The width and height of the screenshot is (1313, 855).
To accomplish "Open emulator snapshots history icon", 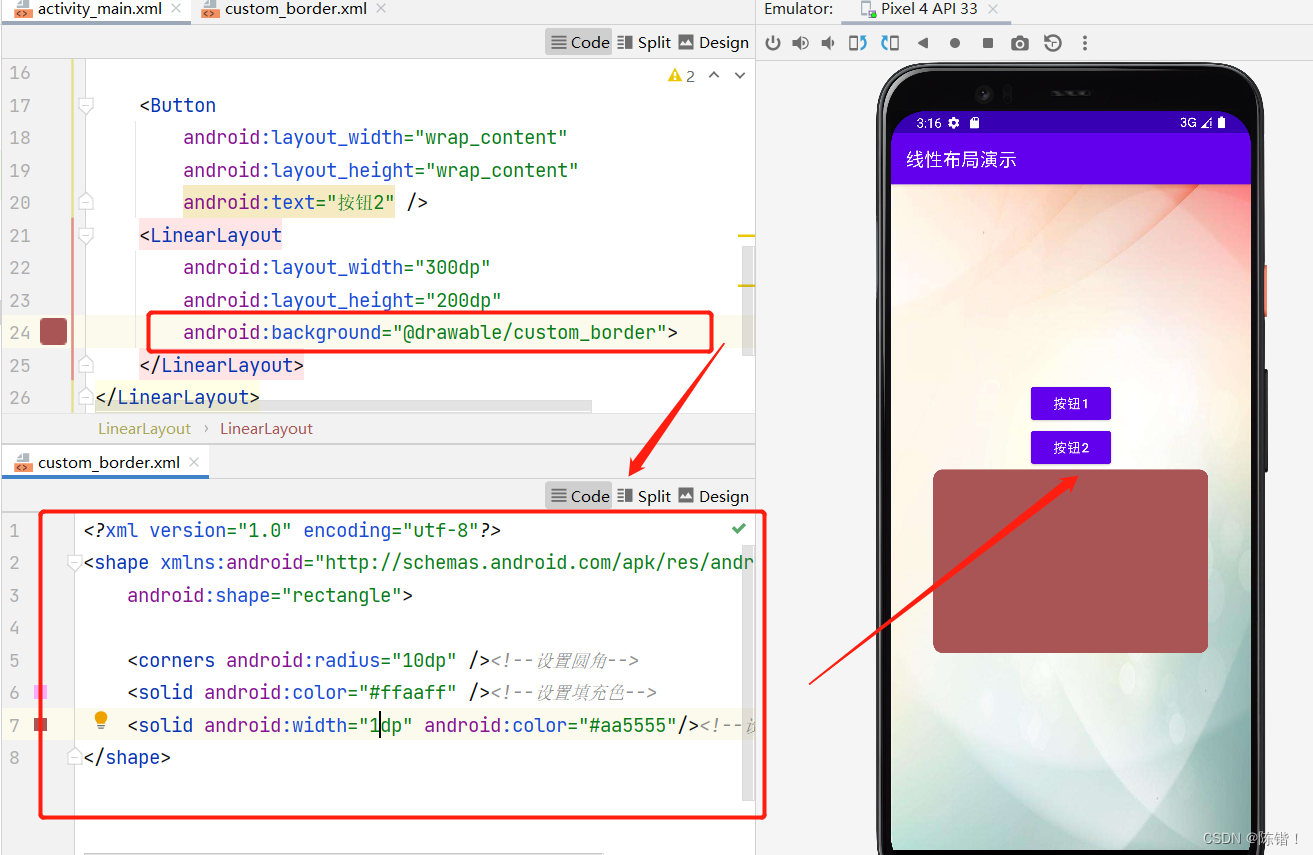I will pos(1052,43).
